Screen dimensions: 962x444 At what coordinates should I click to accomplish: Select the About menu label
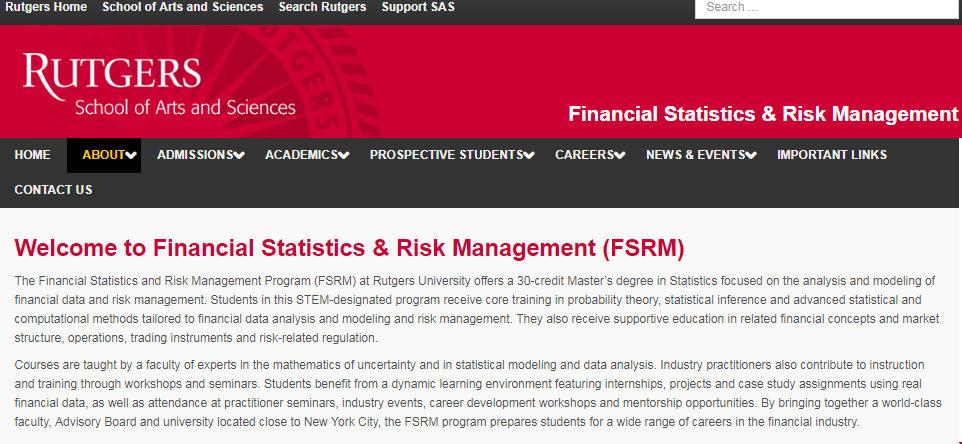[x=103, y=155]
